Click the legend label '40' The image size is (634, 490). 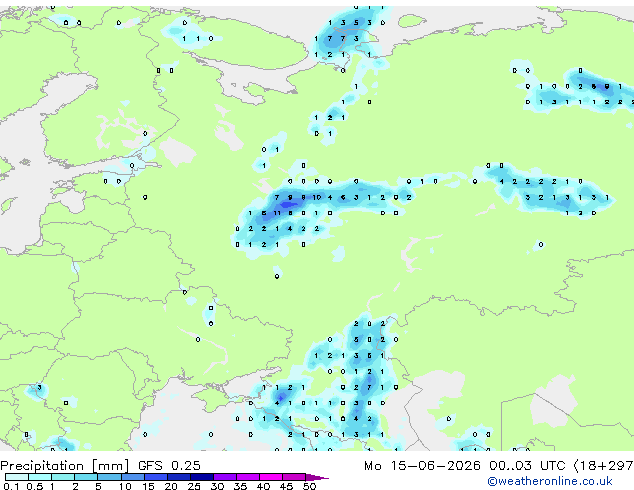263,486
